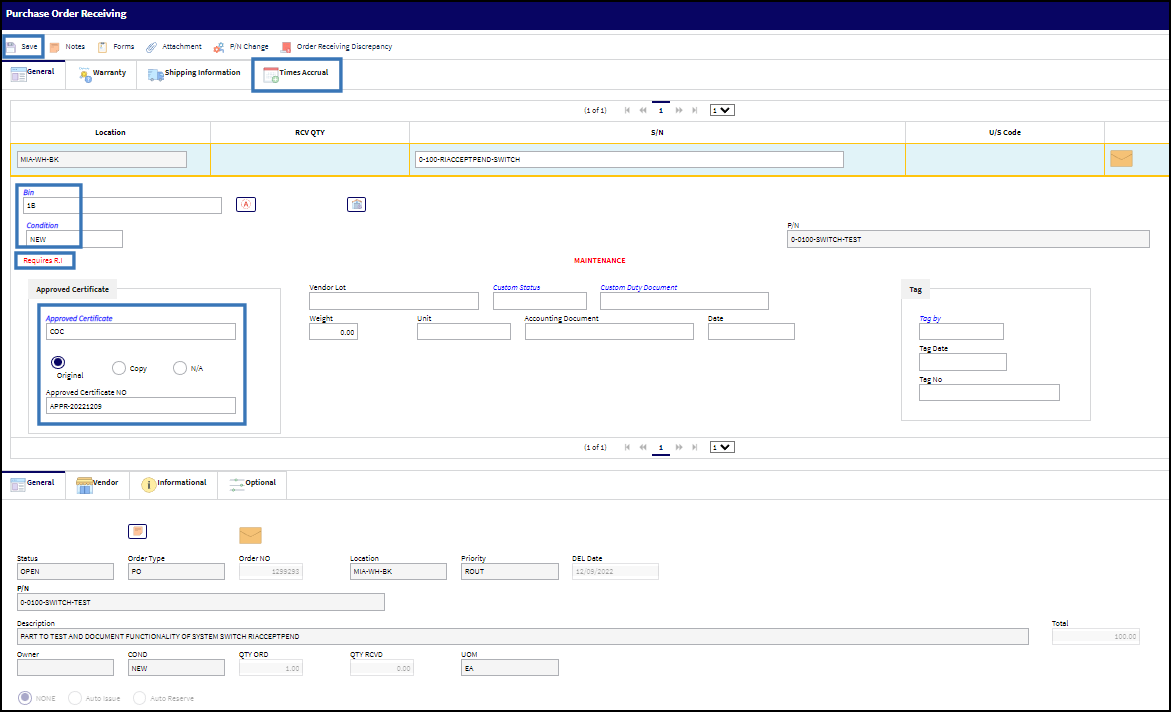This screenshot has width=1171, height=712.
Task: Go to first page in the top pager
Action: click(x=627, y=111)
